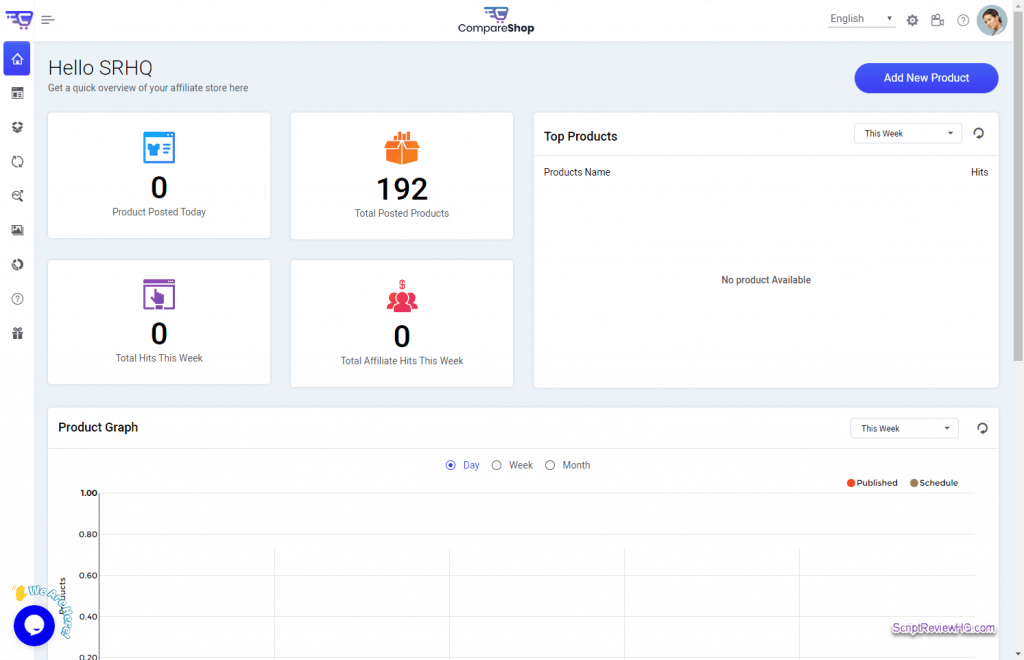Open the live chat bubble

click(33, 626)
